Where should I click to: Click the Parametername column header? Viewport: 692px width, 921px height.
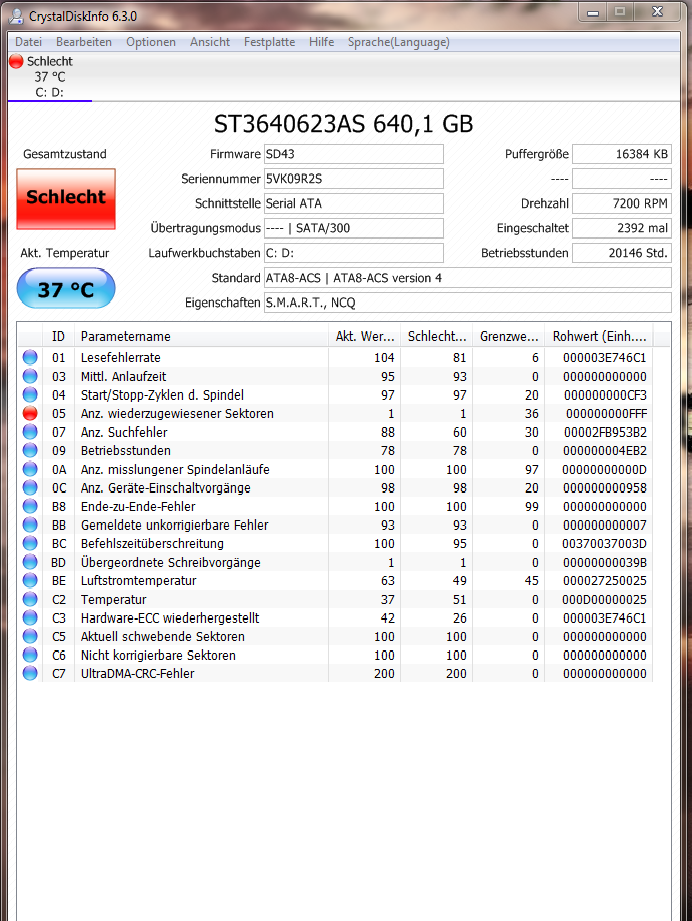pos(201,336)
